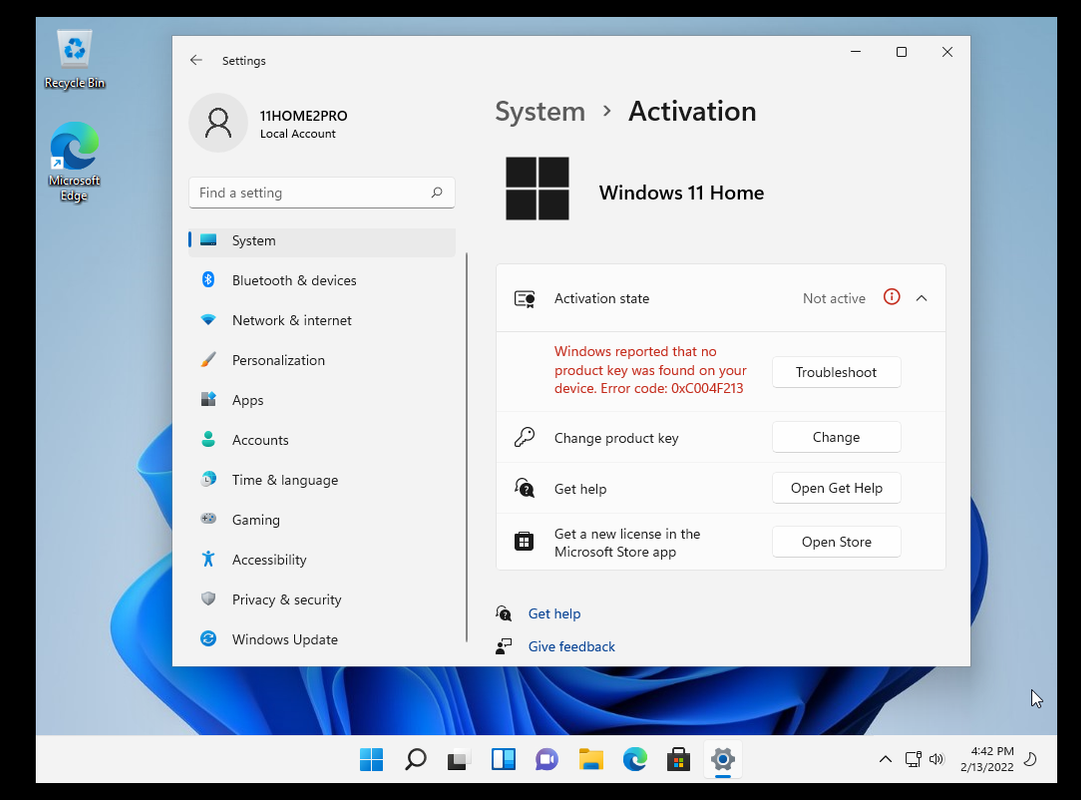Open Accounts settings

(322, 440)
